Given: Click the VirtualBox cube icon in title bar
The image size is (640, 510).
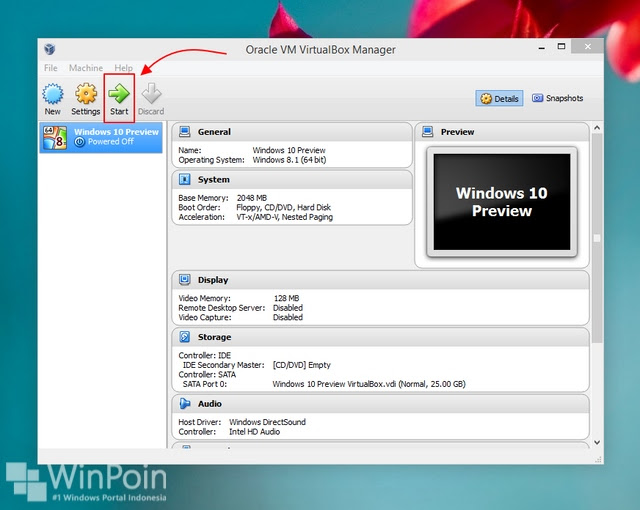Looking at the screenshot, I should [x=50, y=49].
